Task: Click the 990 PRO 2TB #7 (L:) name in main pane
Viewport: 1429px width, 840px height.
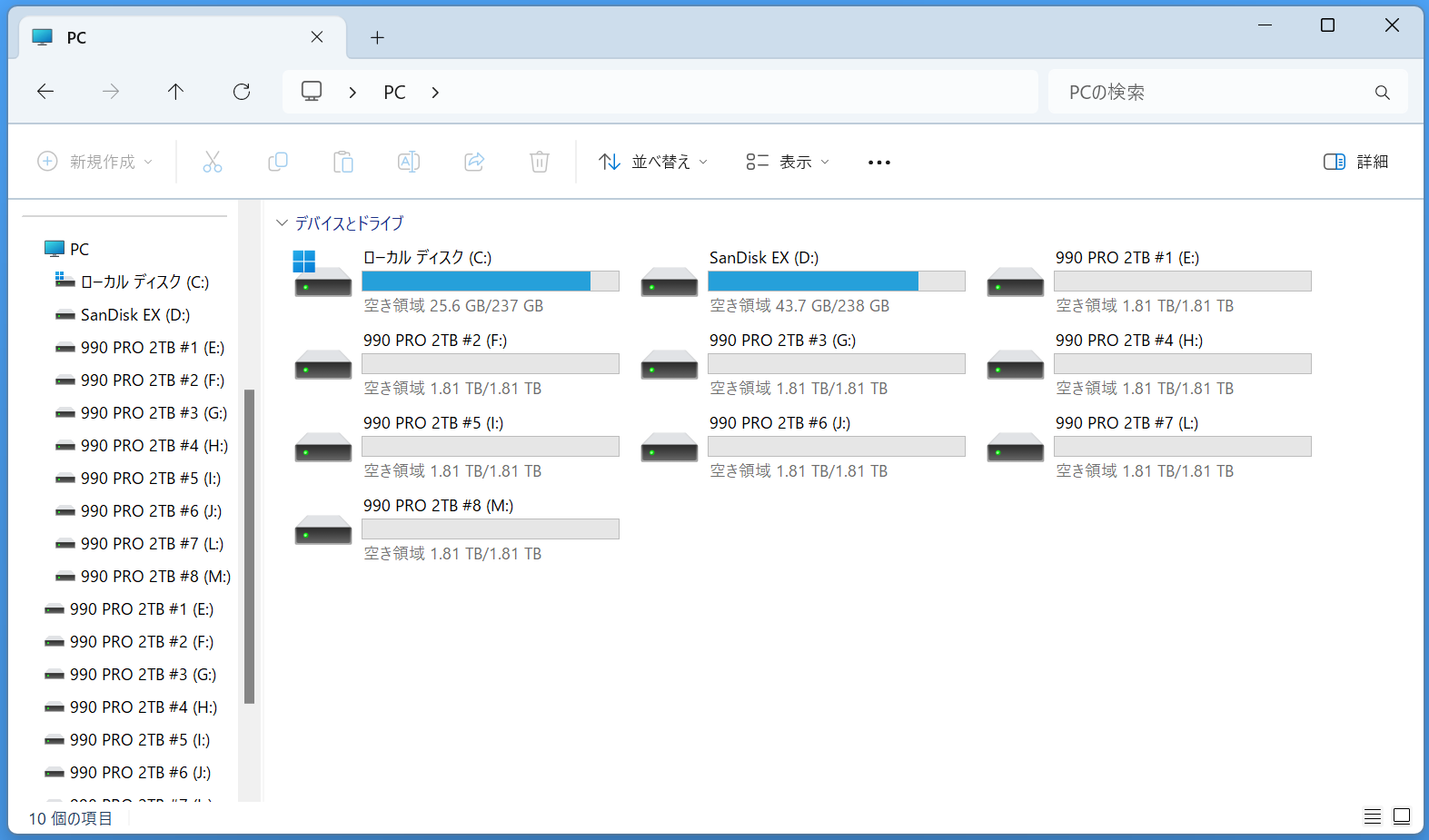Action: click(1126, 423)
